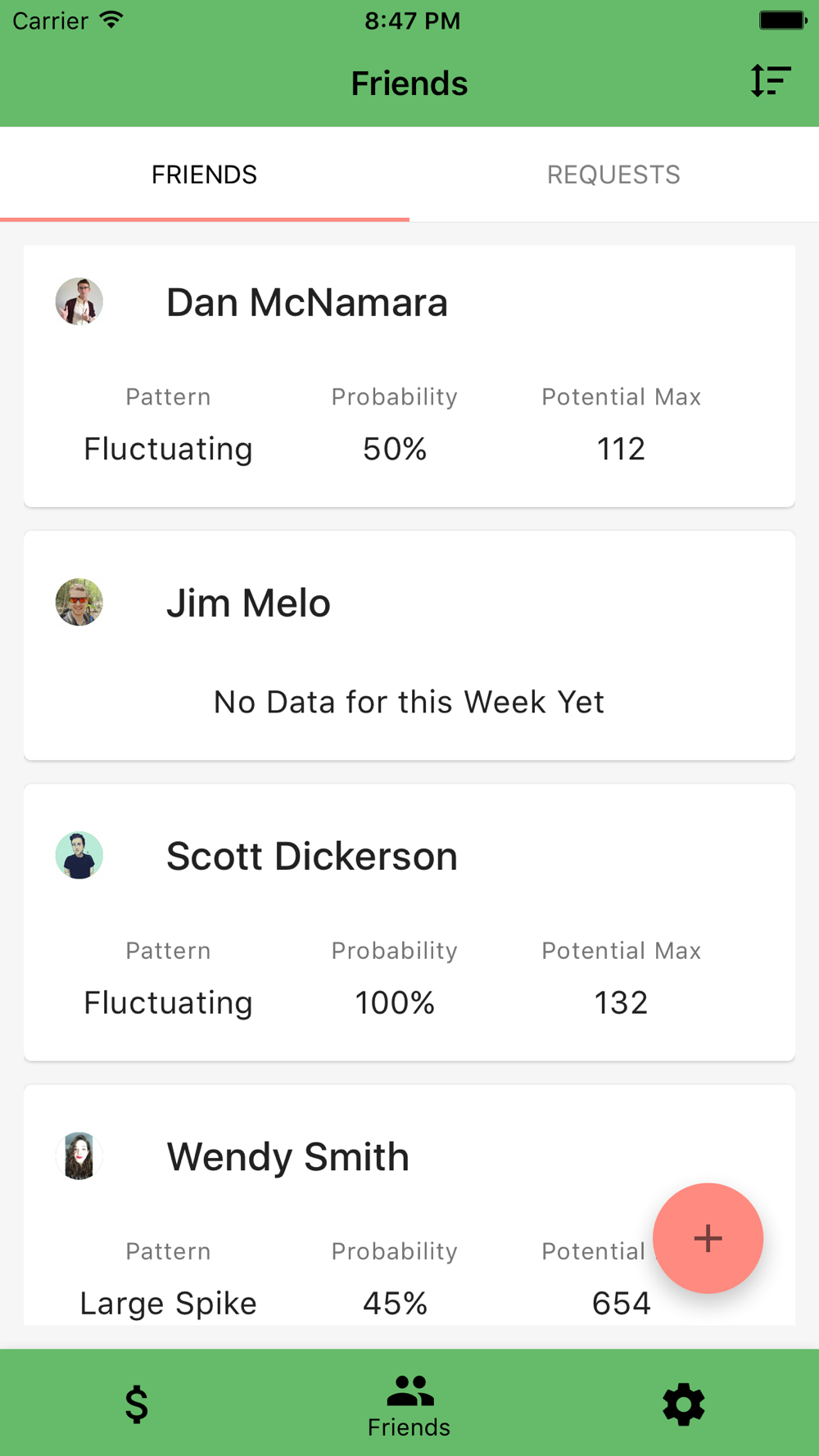Screen dimensions: 819x1456
Task: Tap Dan McNamara's Potential Max 112
Action: pyautogui.click(x=621, y=449)
